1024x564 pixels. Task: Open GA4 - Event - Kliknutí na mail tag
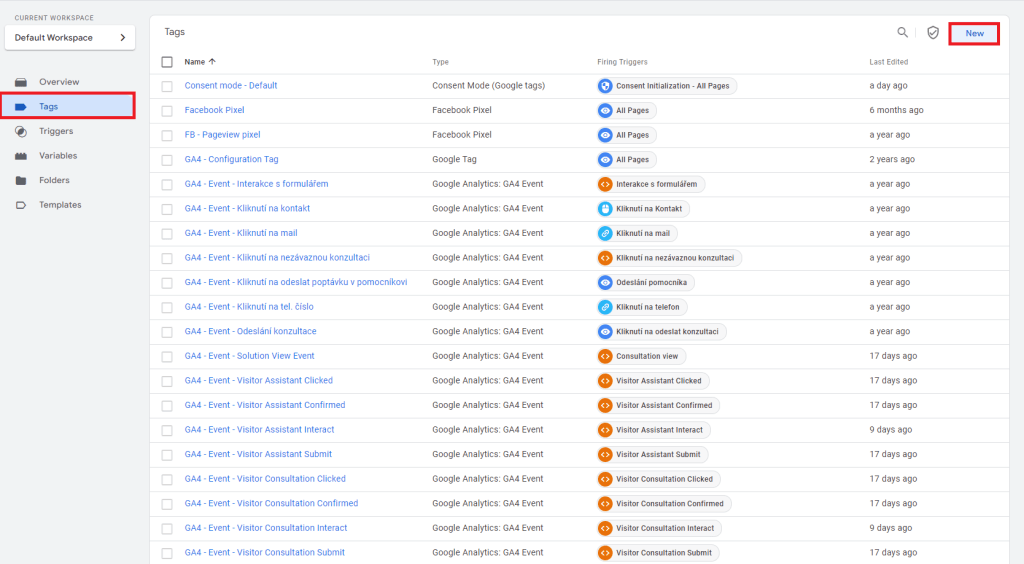tap(241, 233)
